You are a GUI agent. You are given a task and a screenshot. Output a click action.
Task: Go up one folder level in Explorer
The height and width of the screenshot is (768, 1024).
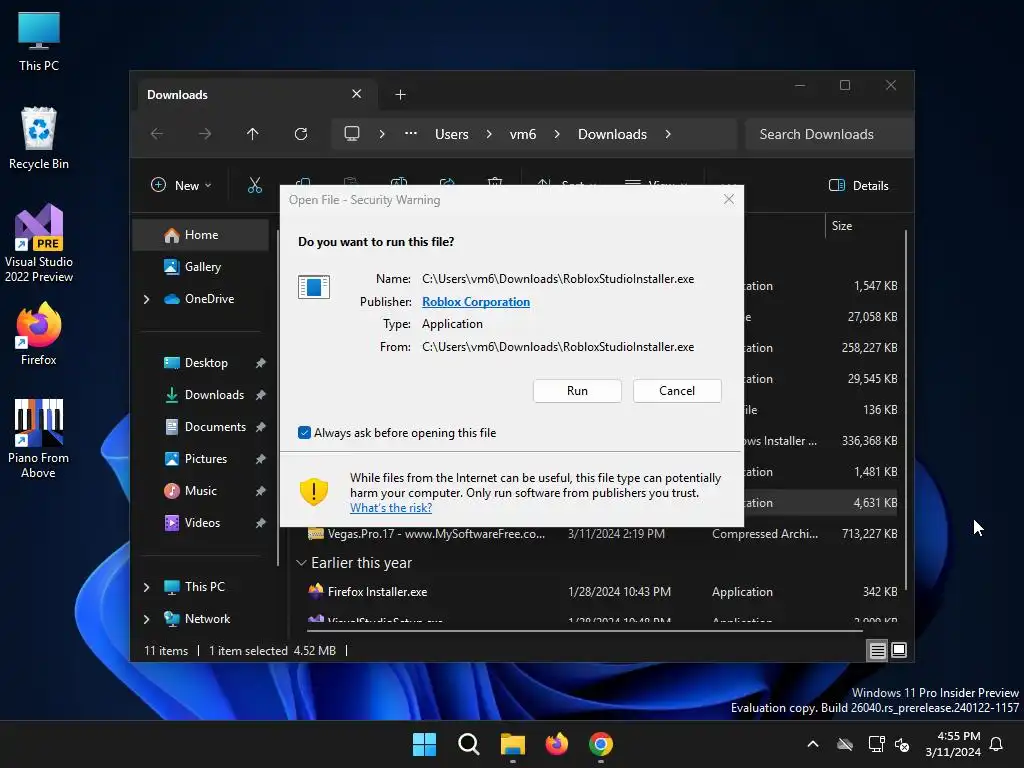(253, 134)
